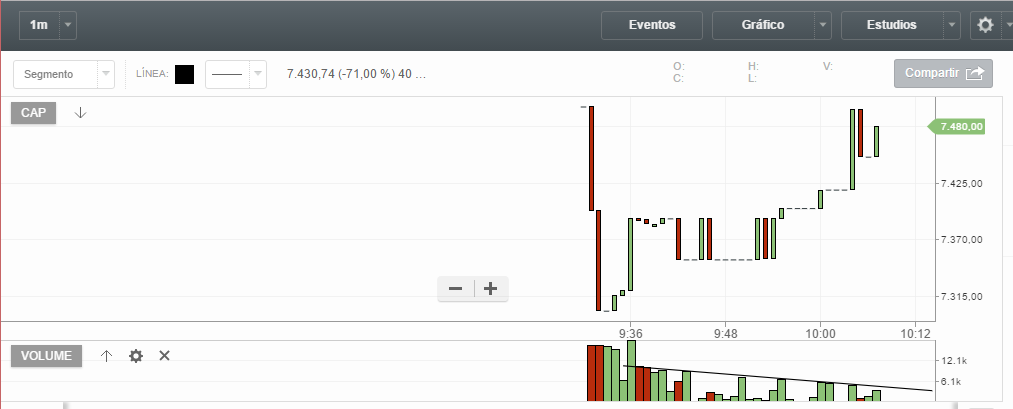Expand the arrow next to Segmento

coord(105,74)
